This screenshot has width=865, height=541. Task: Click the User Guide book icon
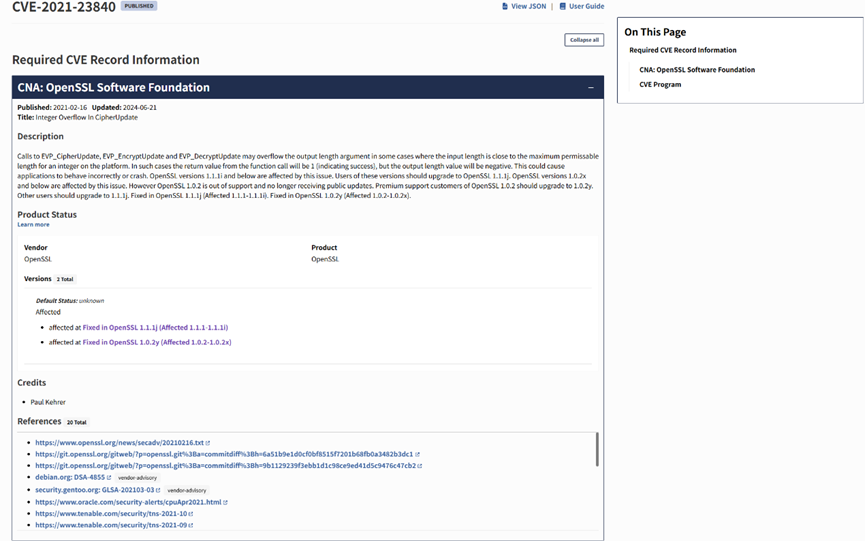[x=563, y=7]
